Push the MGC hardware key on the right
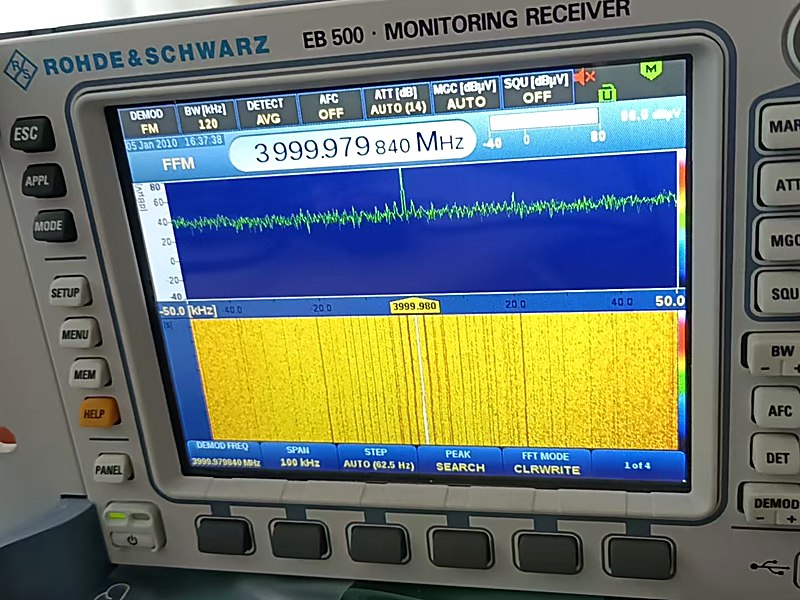This screenshot has width=800, height=600. tap(778, 239)
